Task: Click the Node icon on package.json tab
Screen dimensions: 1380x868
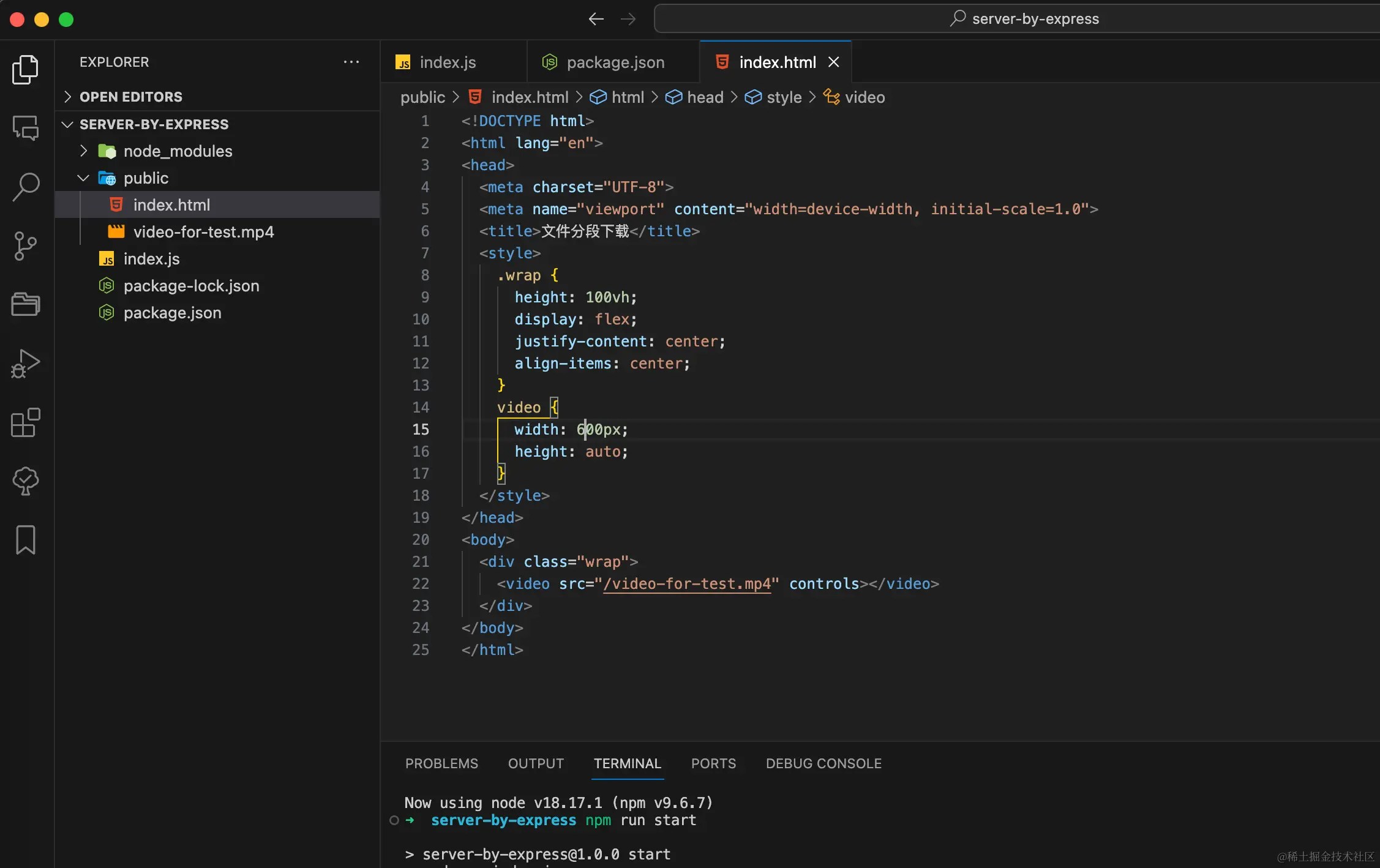Action: 550,62
